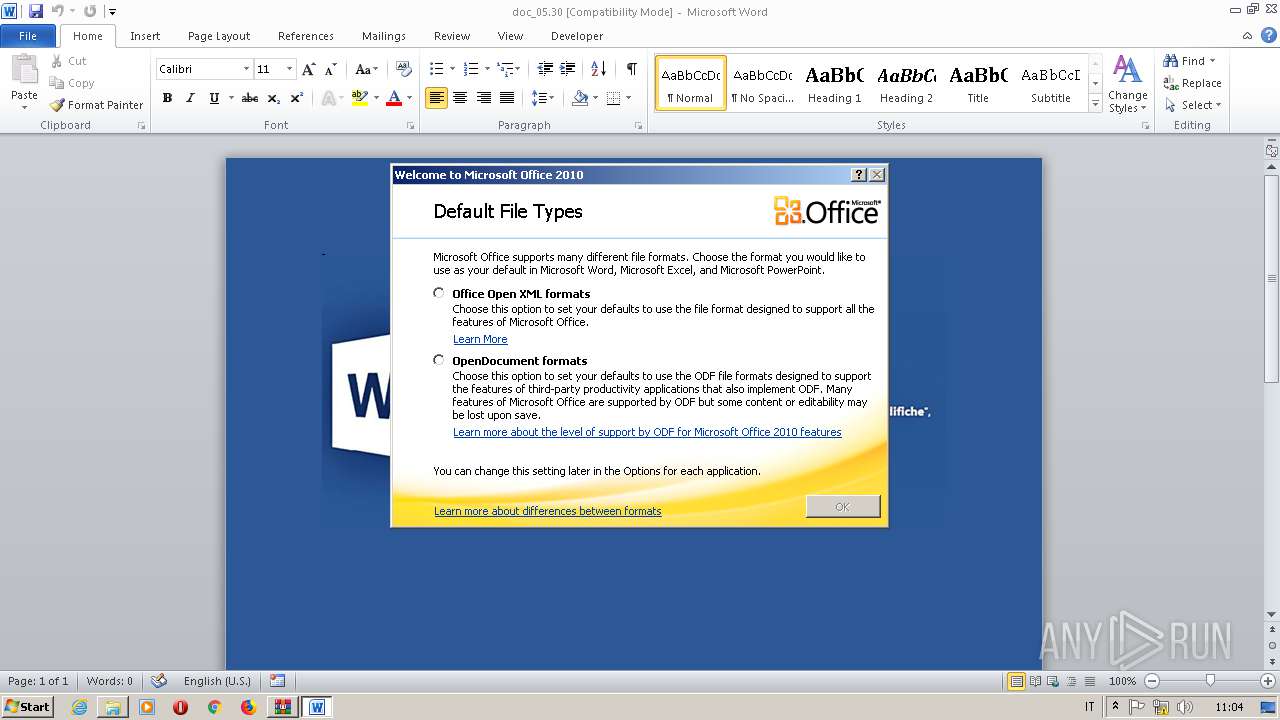1280x720 pixels.
Task: Switch to the Developer tab
Action: coord(577,36)
